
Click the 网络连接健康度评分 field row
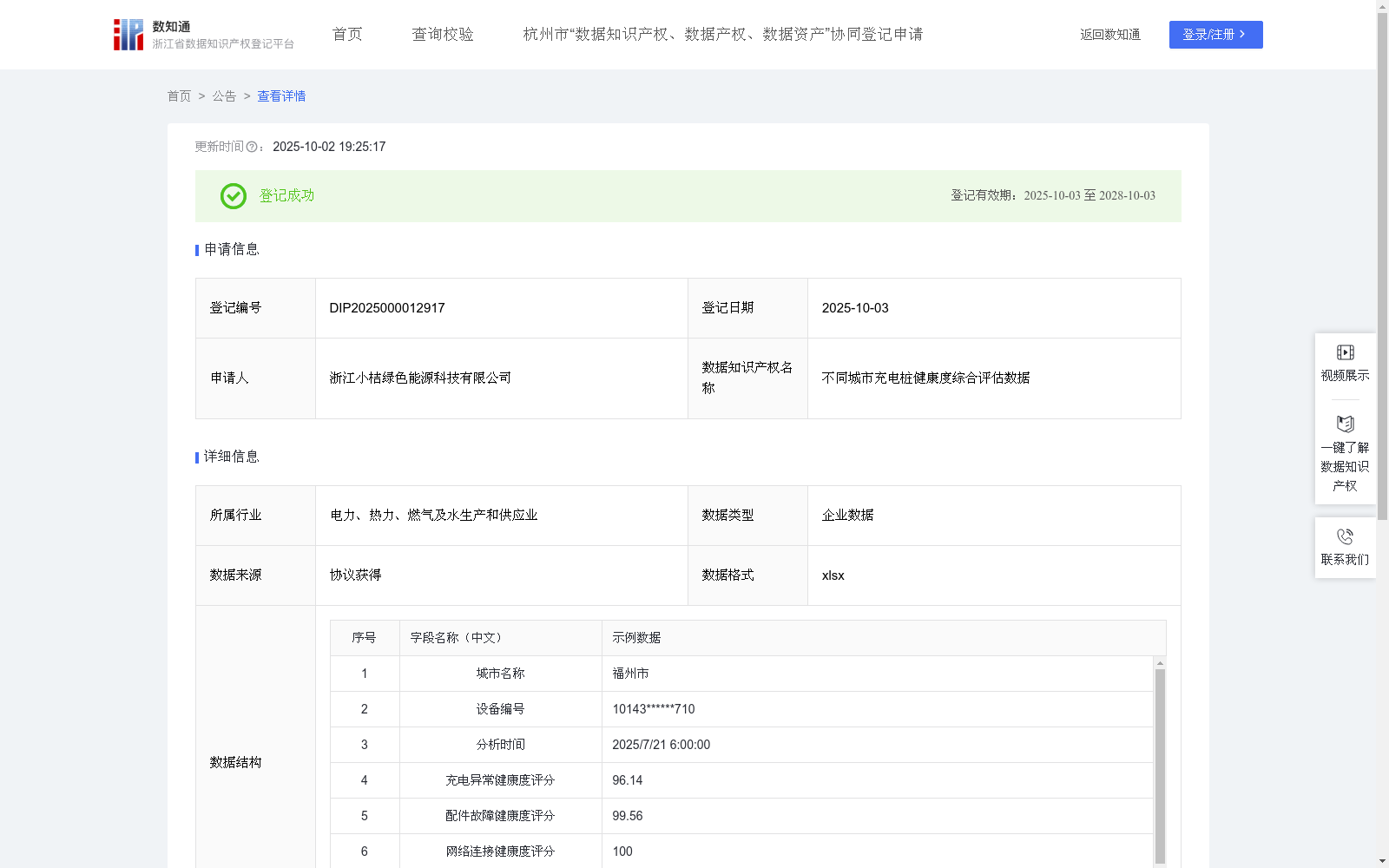click(x=741, y=852)
